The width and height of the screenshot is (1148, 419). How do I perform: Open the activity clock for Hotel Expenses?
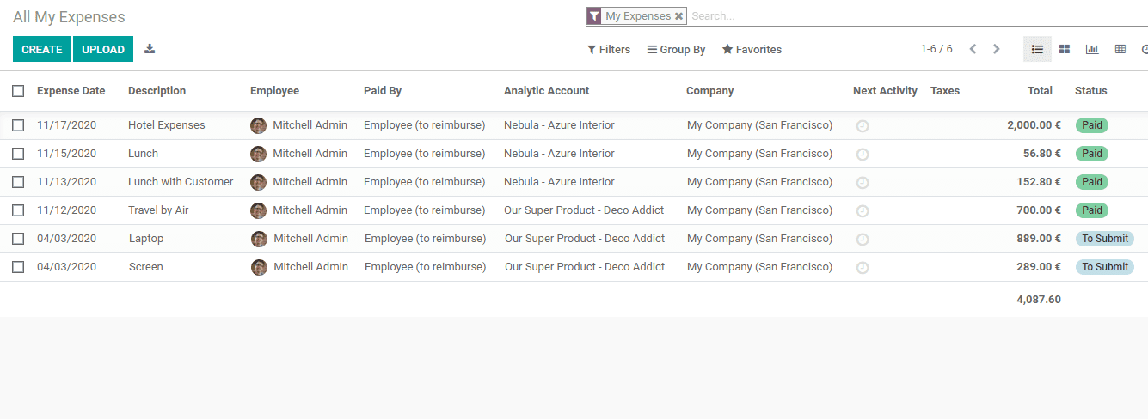(862, 126)
